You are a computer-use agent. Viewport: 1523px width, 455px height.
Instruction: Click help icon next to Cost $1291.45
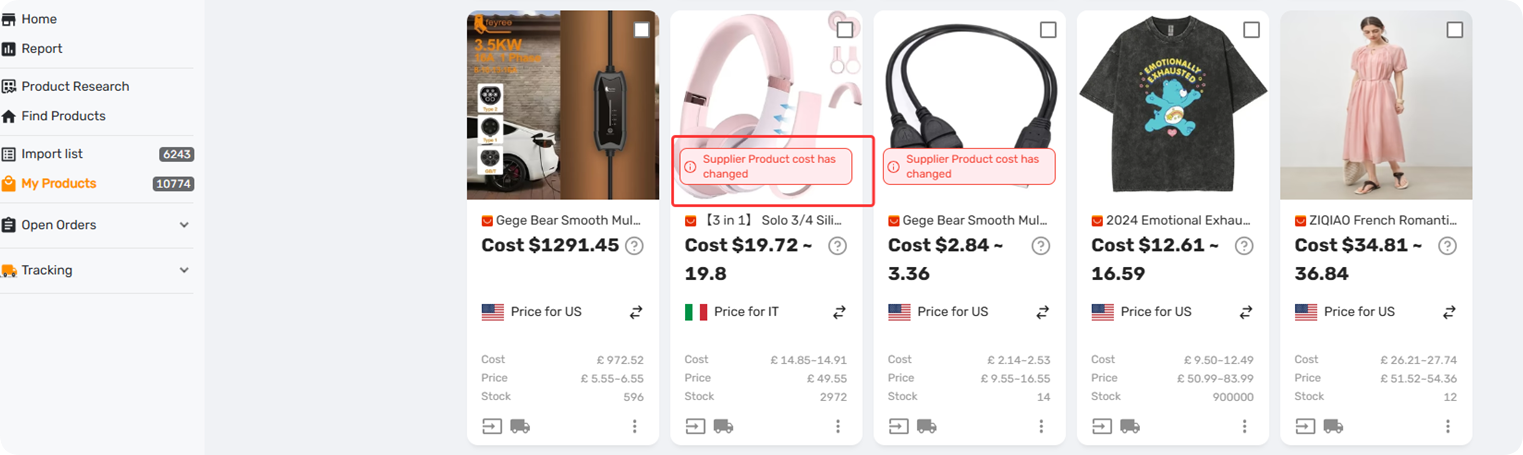click(x=634, y=246)
